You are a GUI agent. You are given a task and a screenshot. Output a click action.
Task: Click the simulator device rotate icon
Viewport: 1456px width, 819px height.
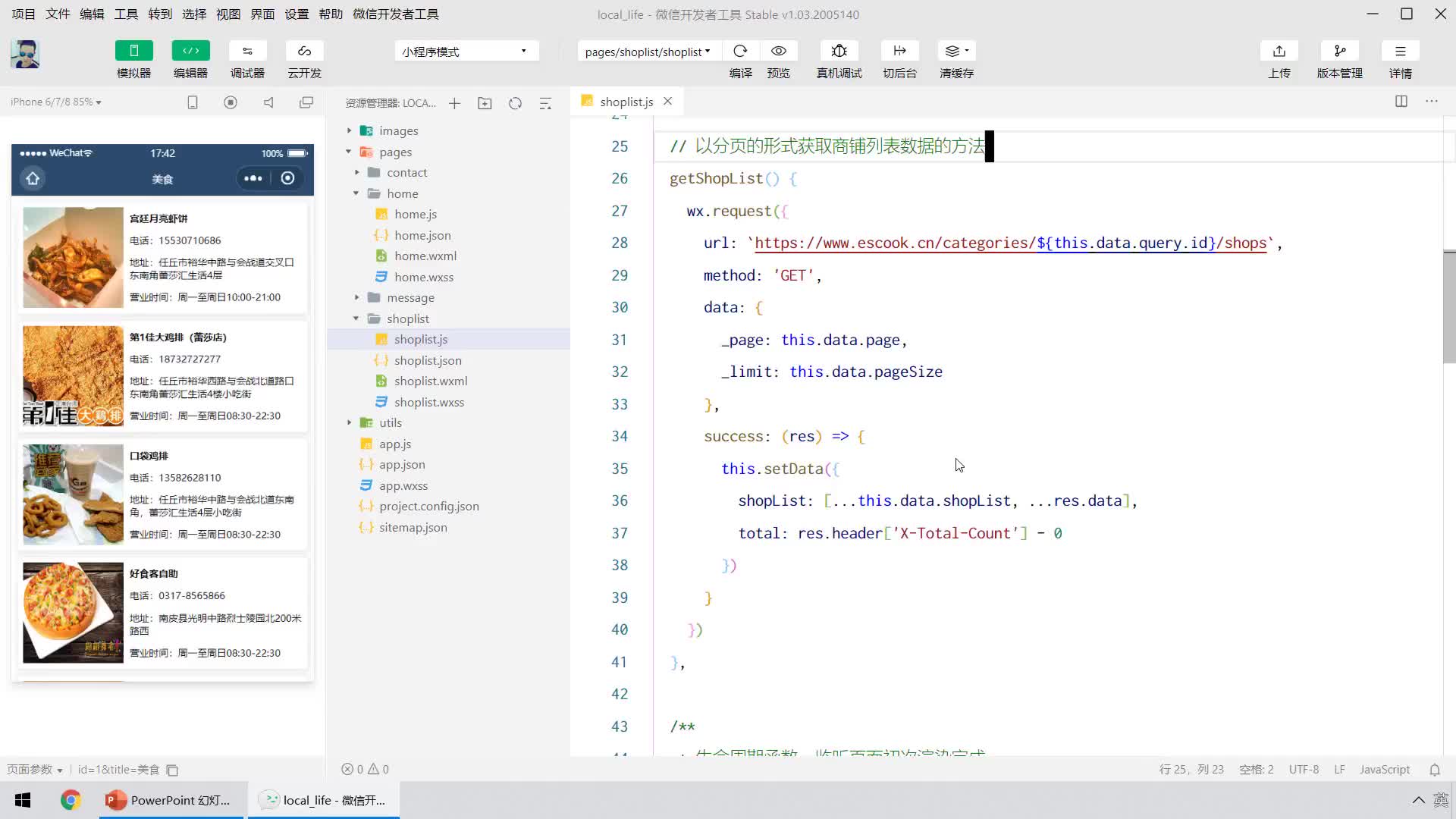[193, 102]
